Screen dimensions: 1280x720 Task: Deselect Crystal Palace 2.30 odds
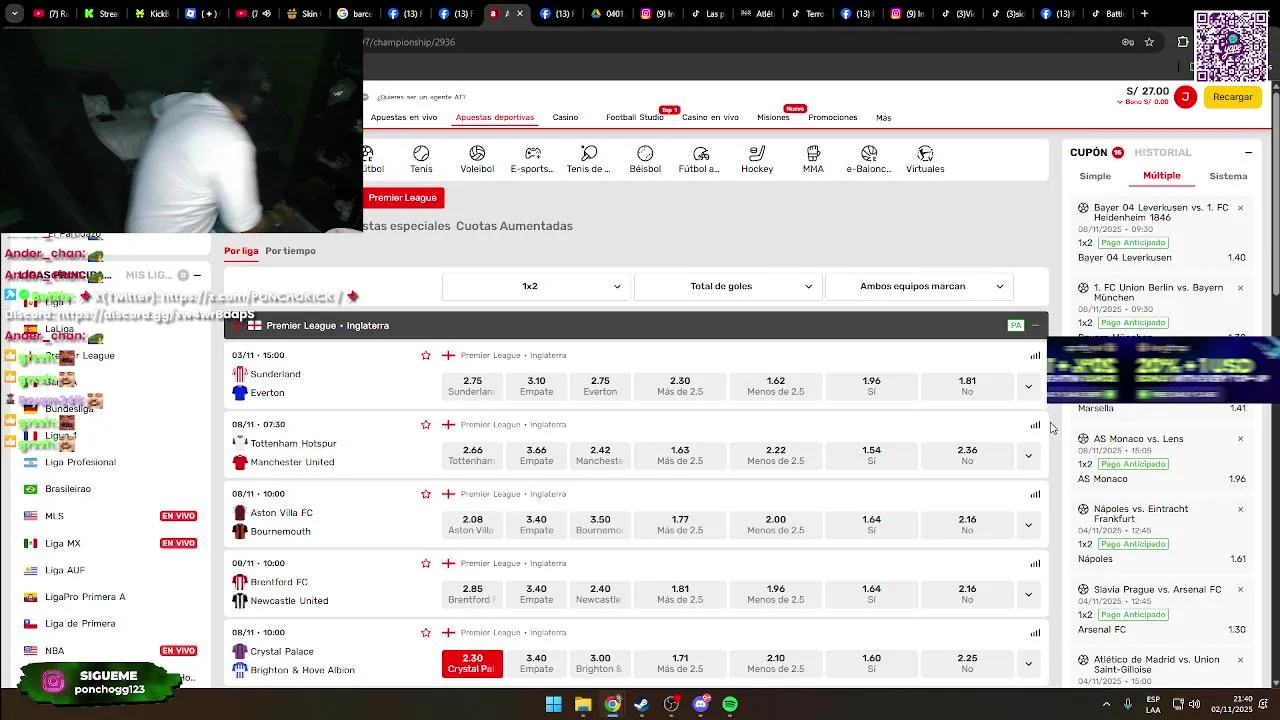(x=473, y=663)
